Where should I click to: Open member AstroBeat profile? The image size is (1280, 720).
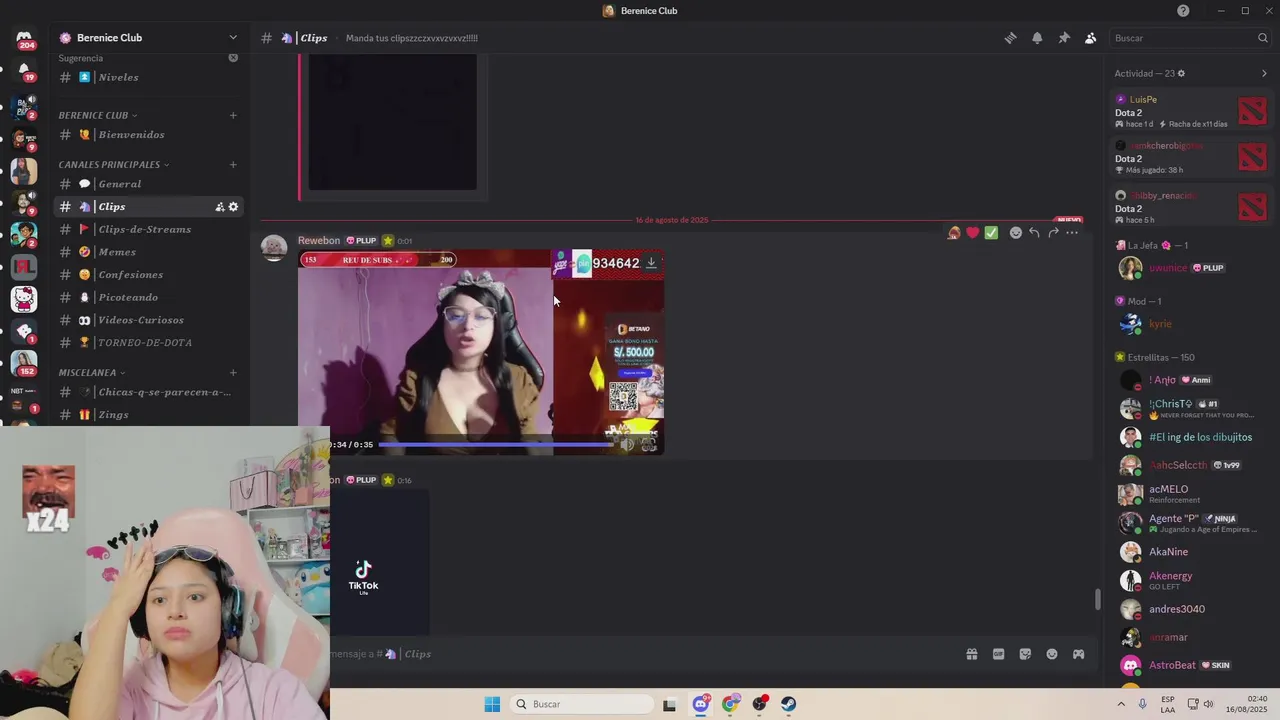point(1190,665)
